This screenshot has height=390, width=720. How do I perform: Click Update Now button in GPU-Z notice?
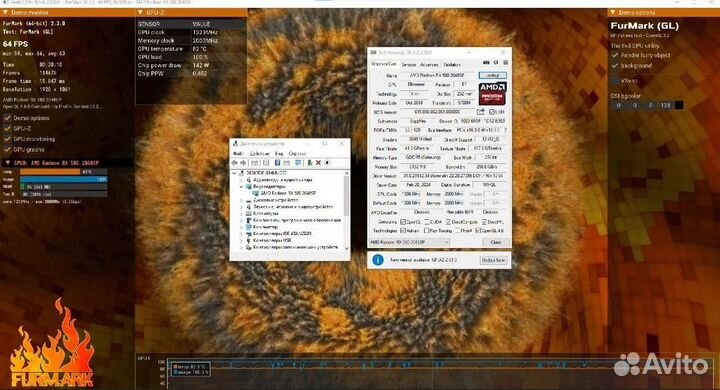coord(494,260)
